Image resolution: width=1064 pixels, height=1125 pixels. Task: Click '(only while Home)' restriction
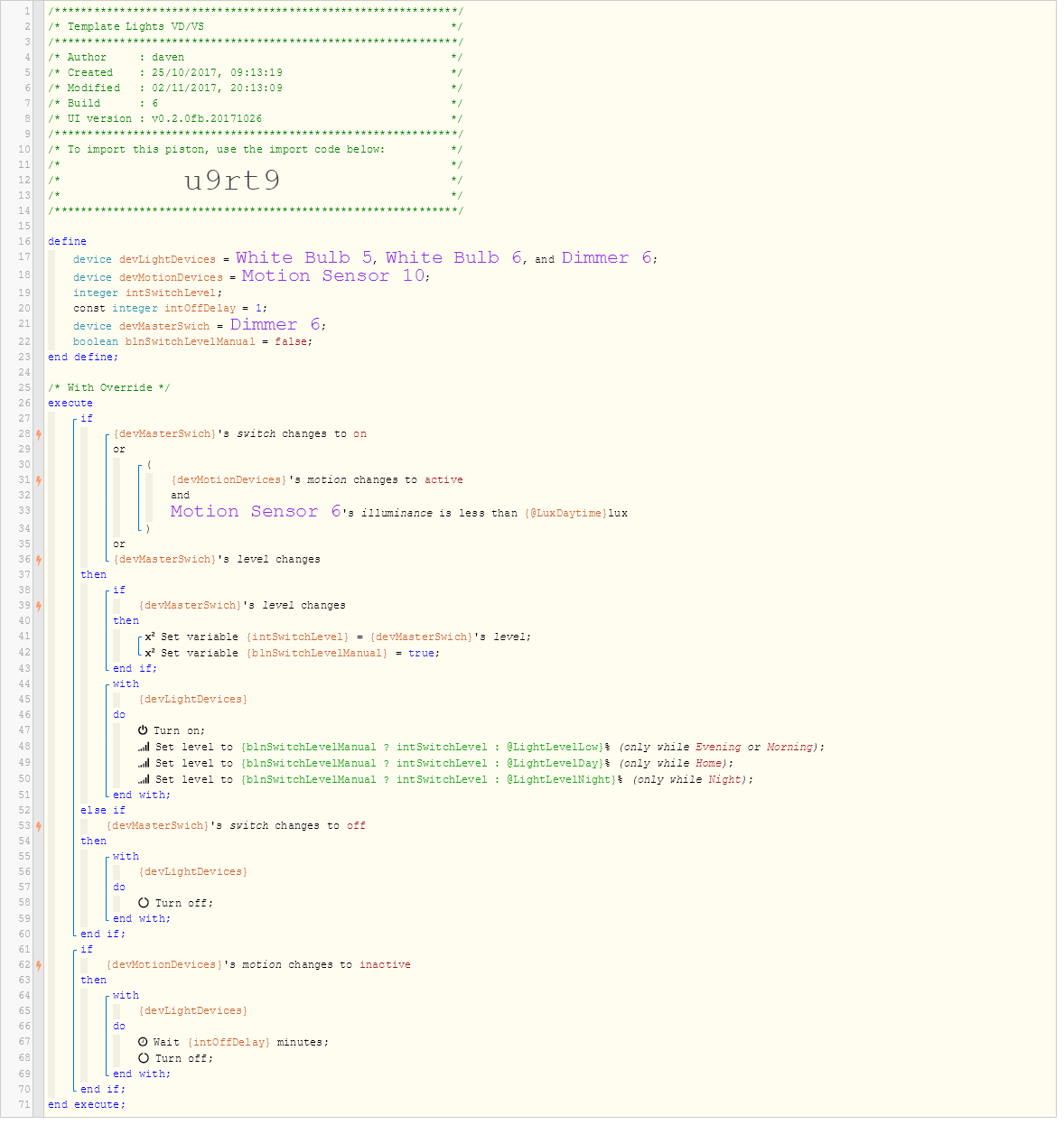(x=673, y=764)
